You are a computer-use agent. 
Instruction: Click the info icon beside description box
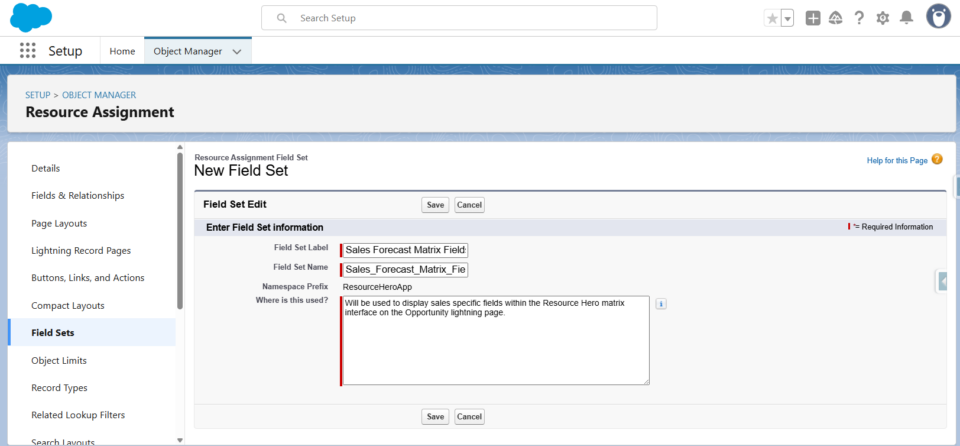tap(661, 303)
